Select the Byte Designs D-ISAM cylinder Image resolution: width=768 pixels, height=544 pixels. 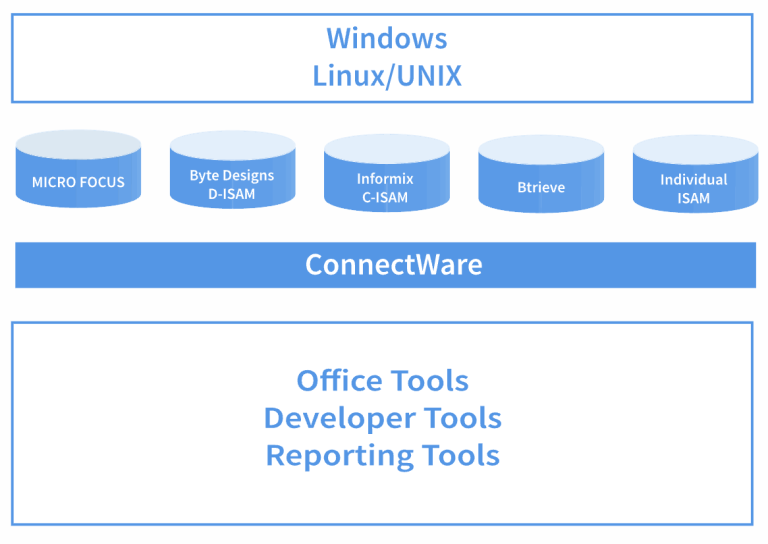(233, 169)
